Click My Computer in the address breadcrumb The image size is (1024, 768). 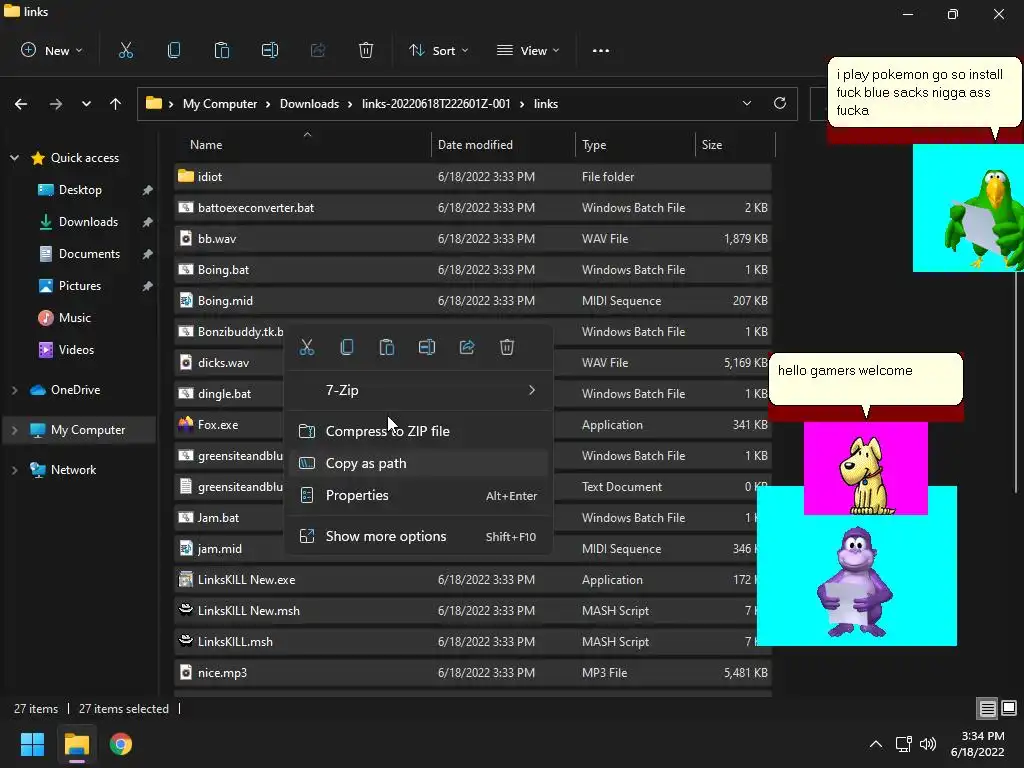coord(219,104)
